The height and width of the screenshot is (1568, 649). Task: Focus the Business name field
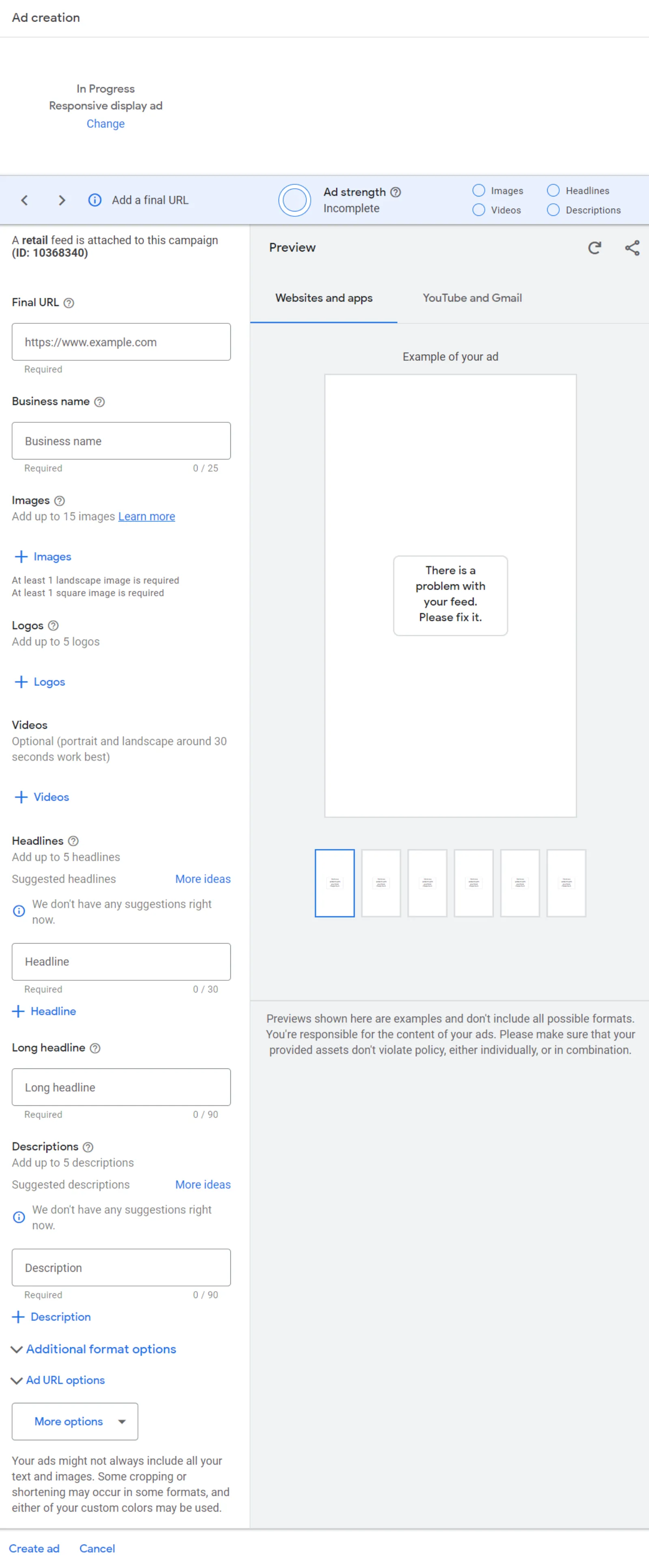tap(121, 441)
